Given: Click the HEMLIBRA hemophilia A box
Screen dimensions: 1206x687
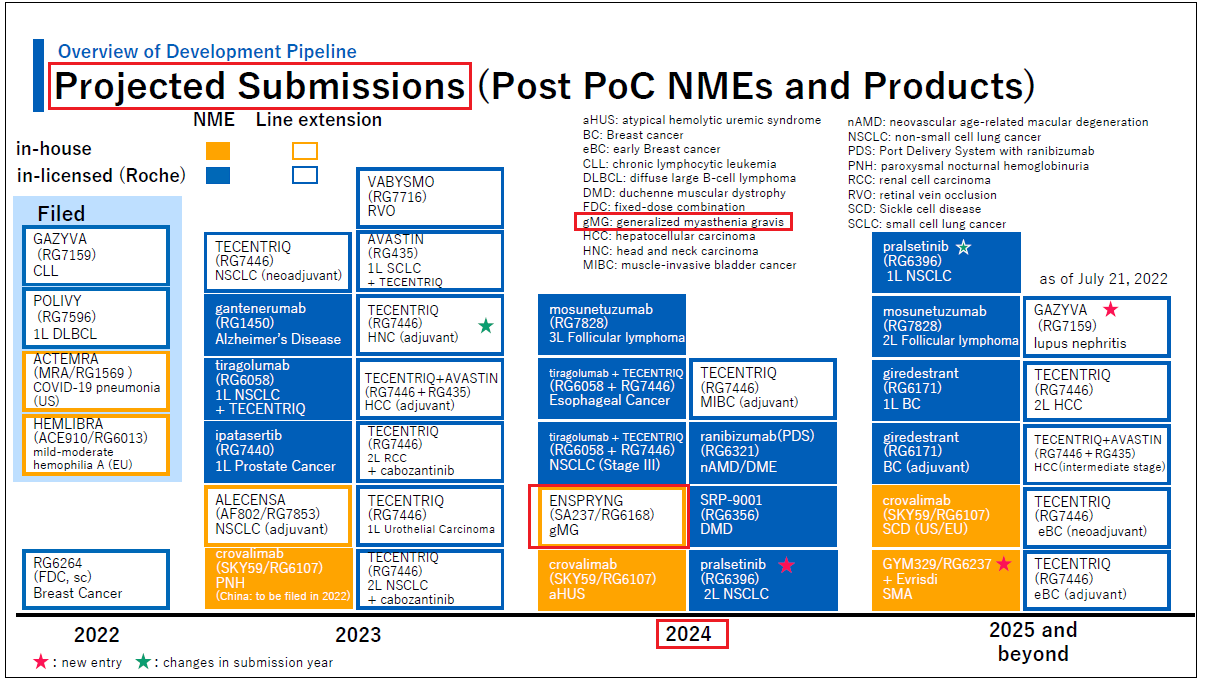Looking at the screenshot, I should point(97,444).
